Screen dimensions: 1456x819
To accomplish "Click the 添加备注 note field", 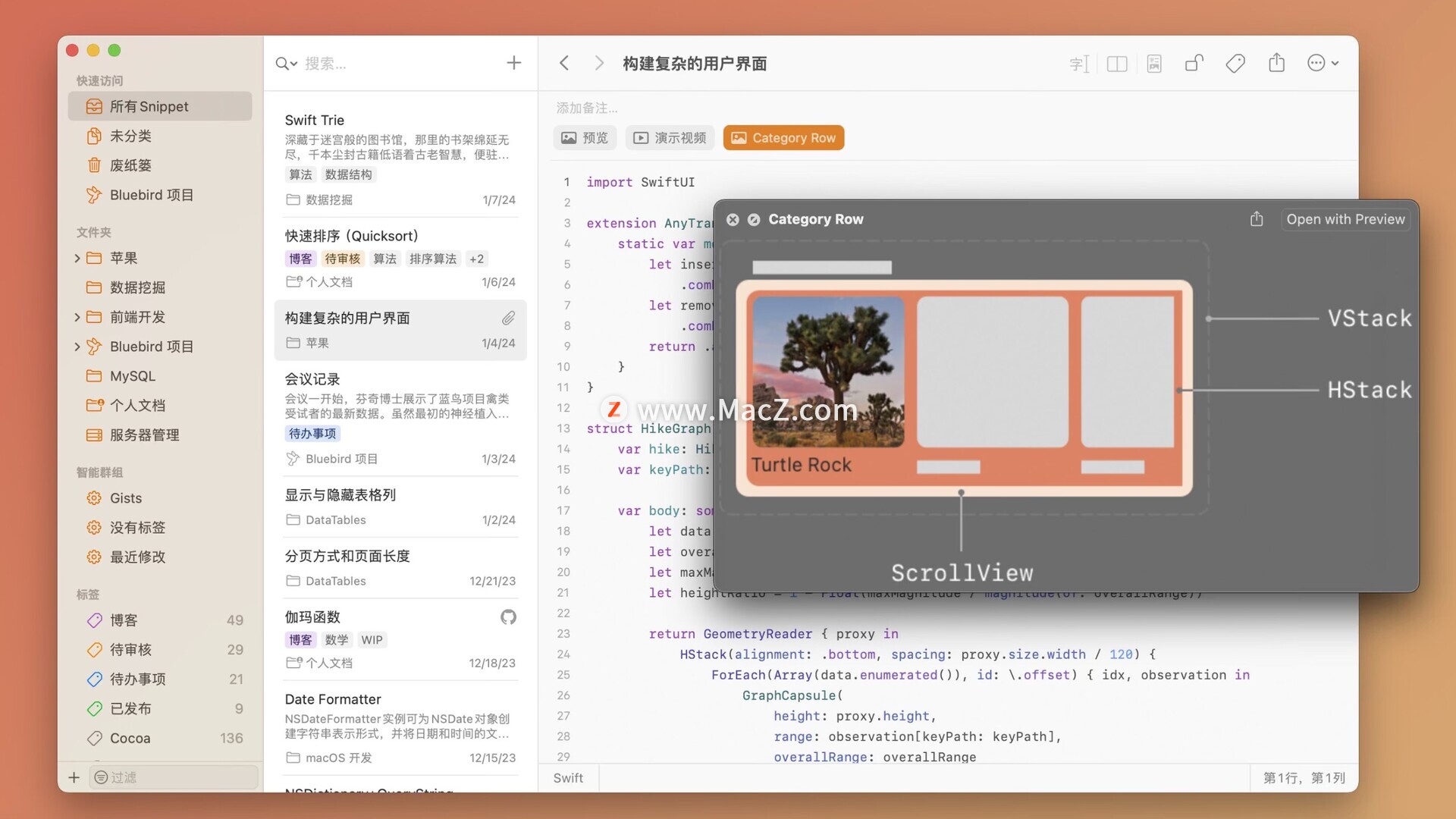I will pos(587,108).
